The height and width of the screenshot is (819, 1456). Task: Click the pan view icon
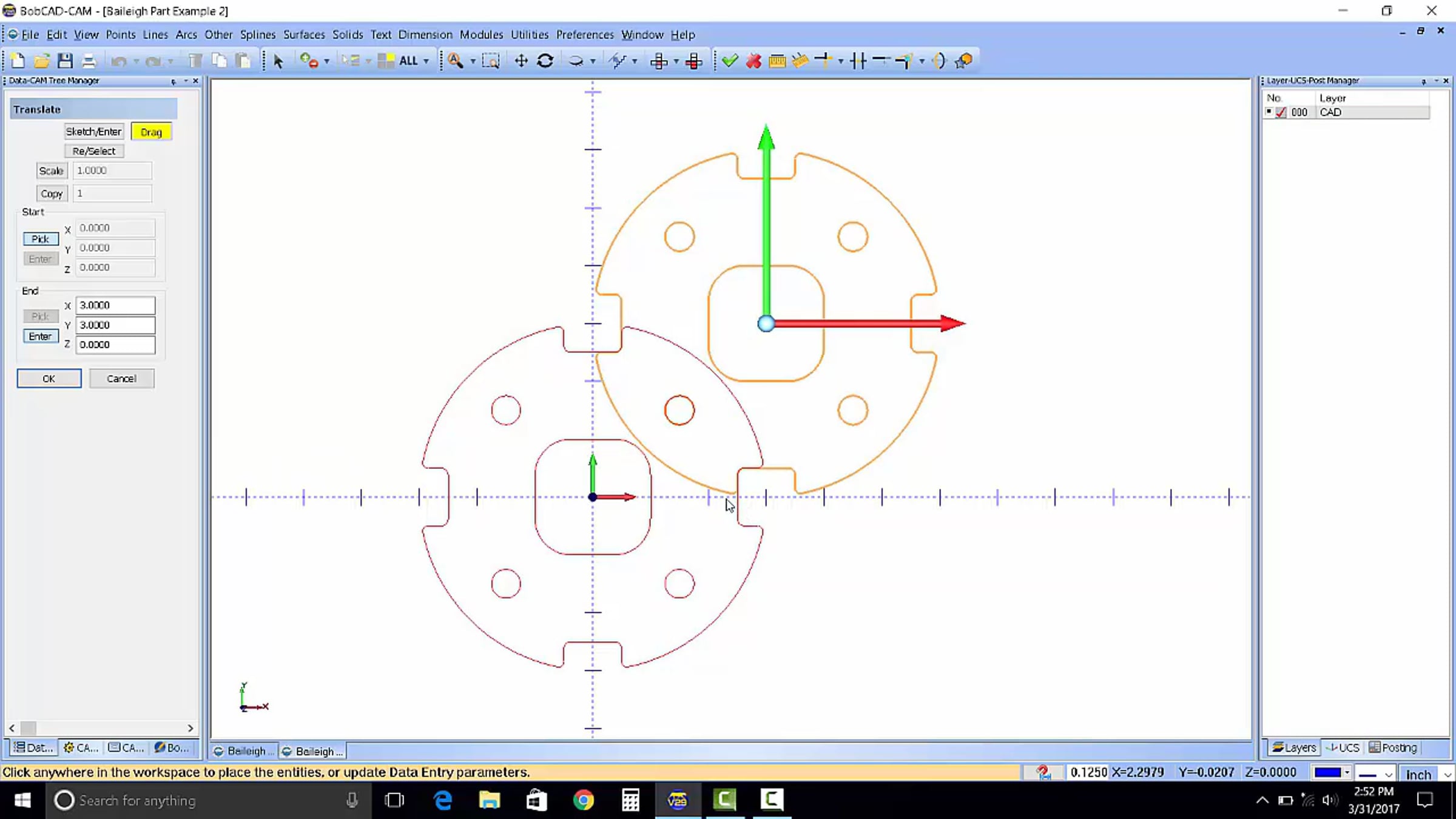tap(521, 61)
